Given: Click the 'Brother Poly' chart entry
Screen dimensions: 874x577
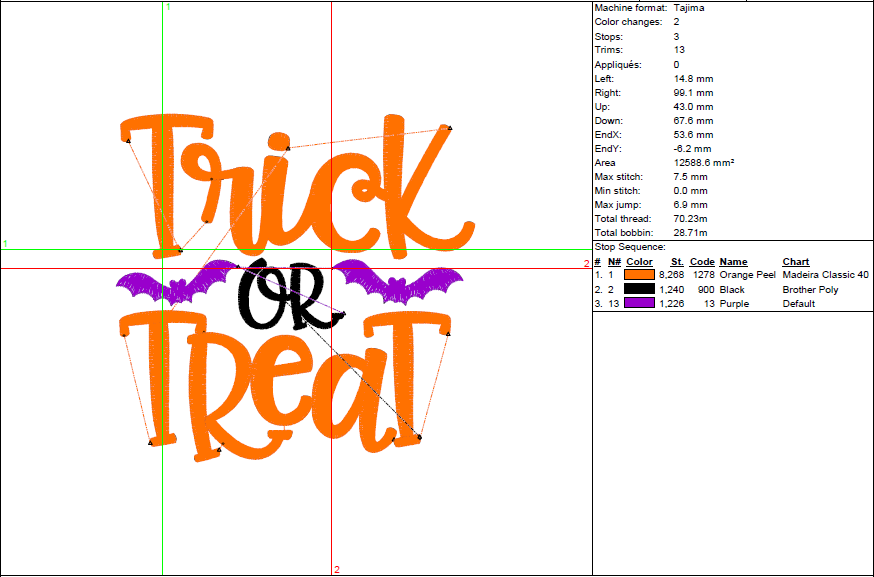Looking at the screenshot, I should click(810, 289).
